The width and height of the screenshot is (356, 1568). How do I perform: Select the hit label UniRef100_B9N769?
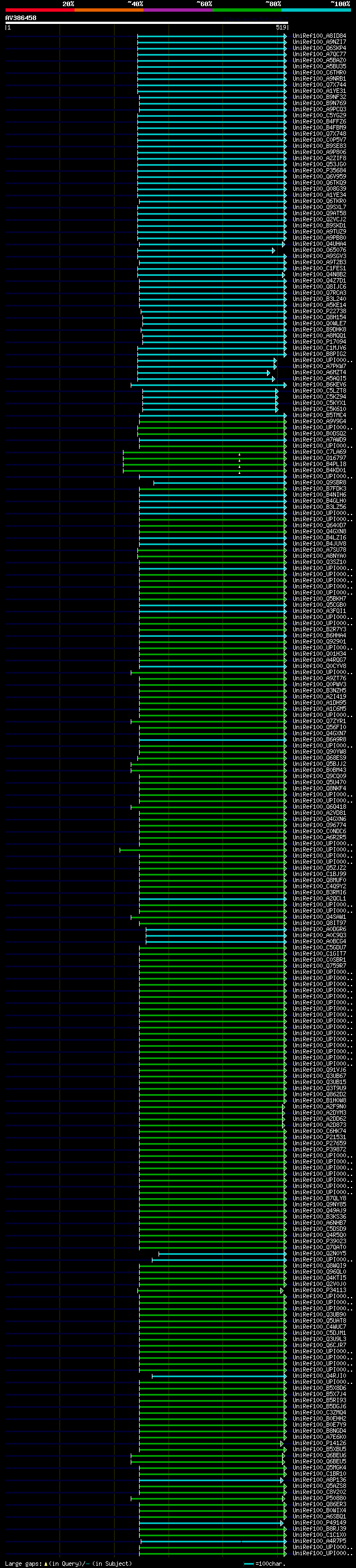(x=319, y=103)
